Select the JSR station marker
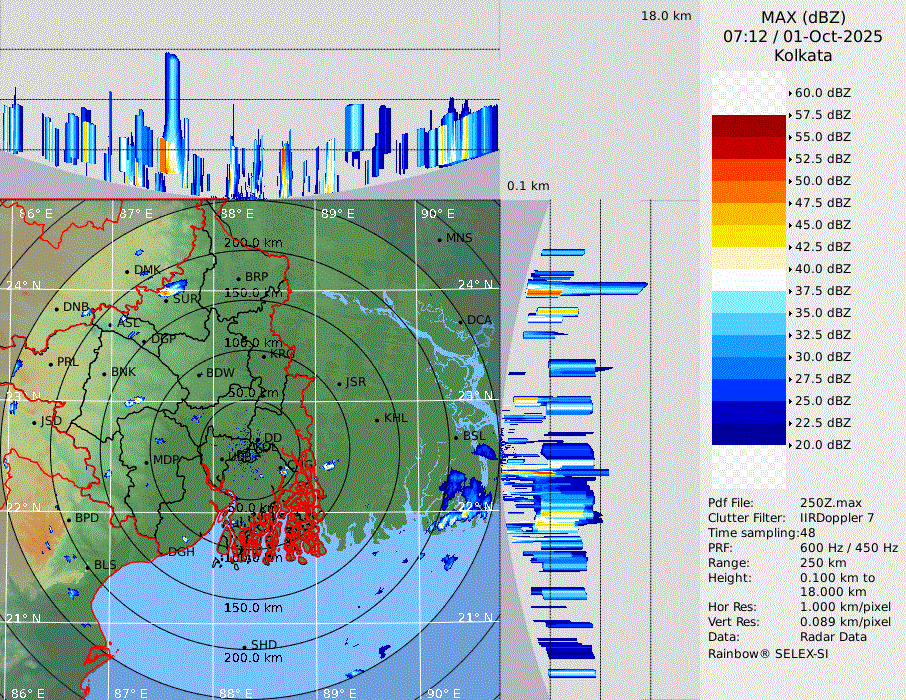This screenshot has height=700, width=906. pos(338,384)
